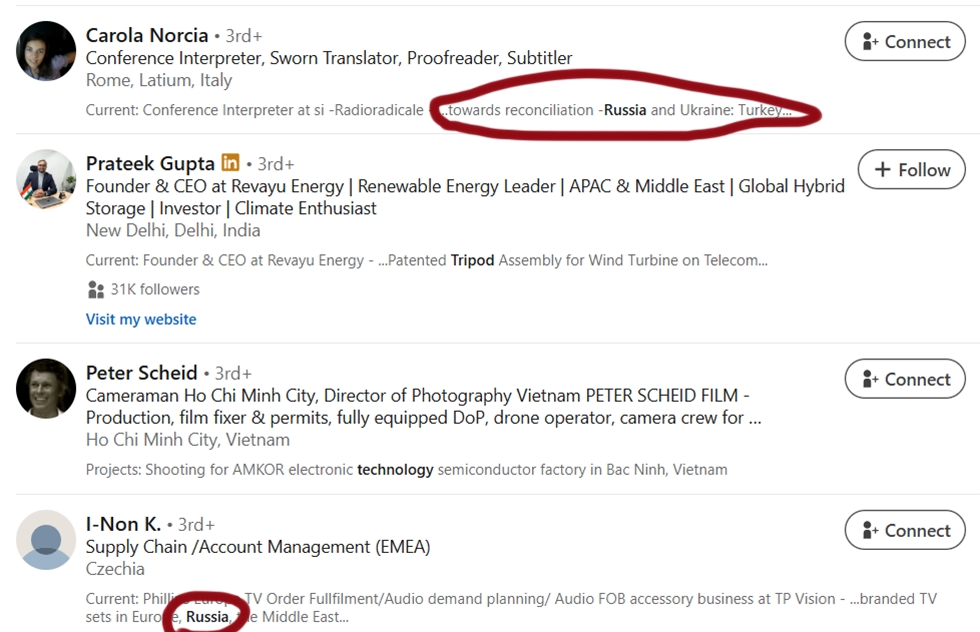Click the Czechia location text
980x632 pixels.
click(x=115, y=569)
